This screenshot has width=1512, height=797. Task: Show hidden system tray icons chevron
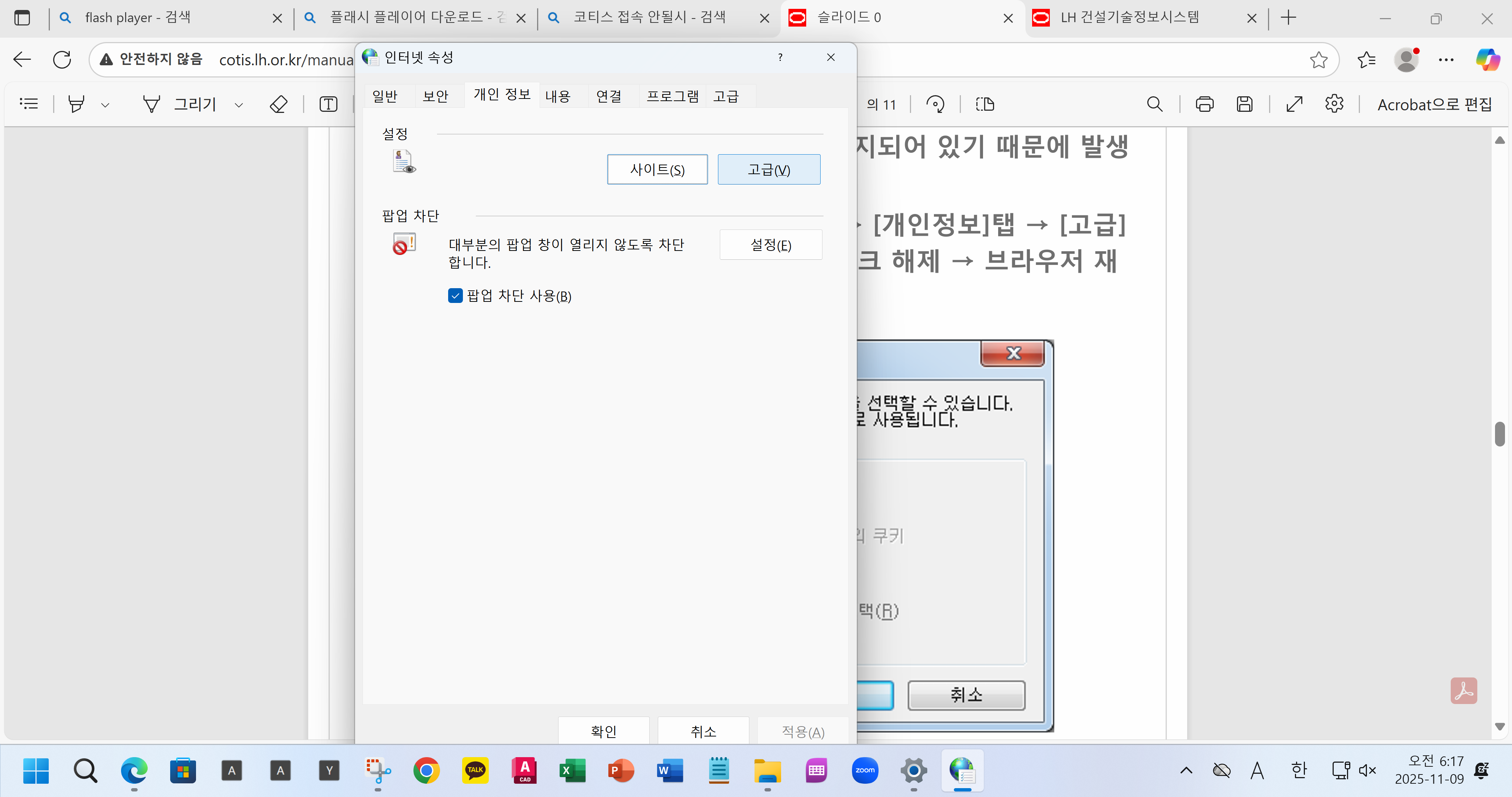[1186, 770]
